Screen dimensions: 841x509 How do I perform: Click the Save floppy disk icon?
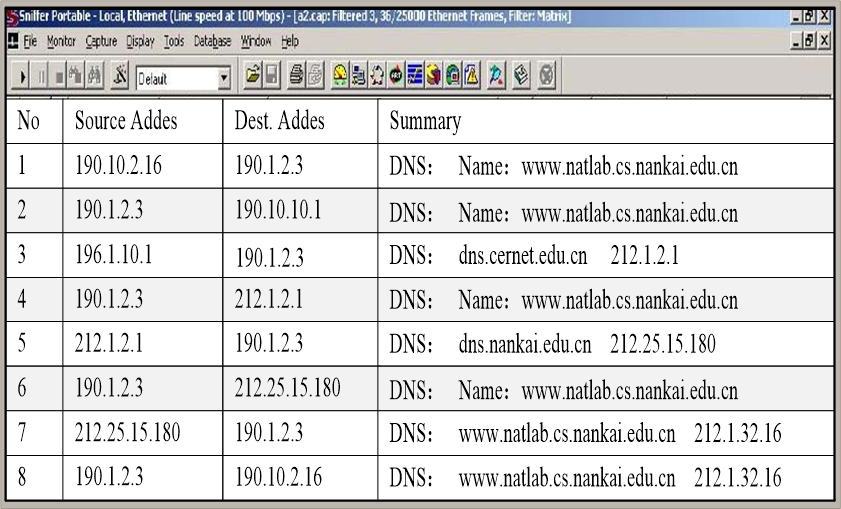(272, 75)
